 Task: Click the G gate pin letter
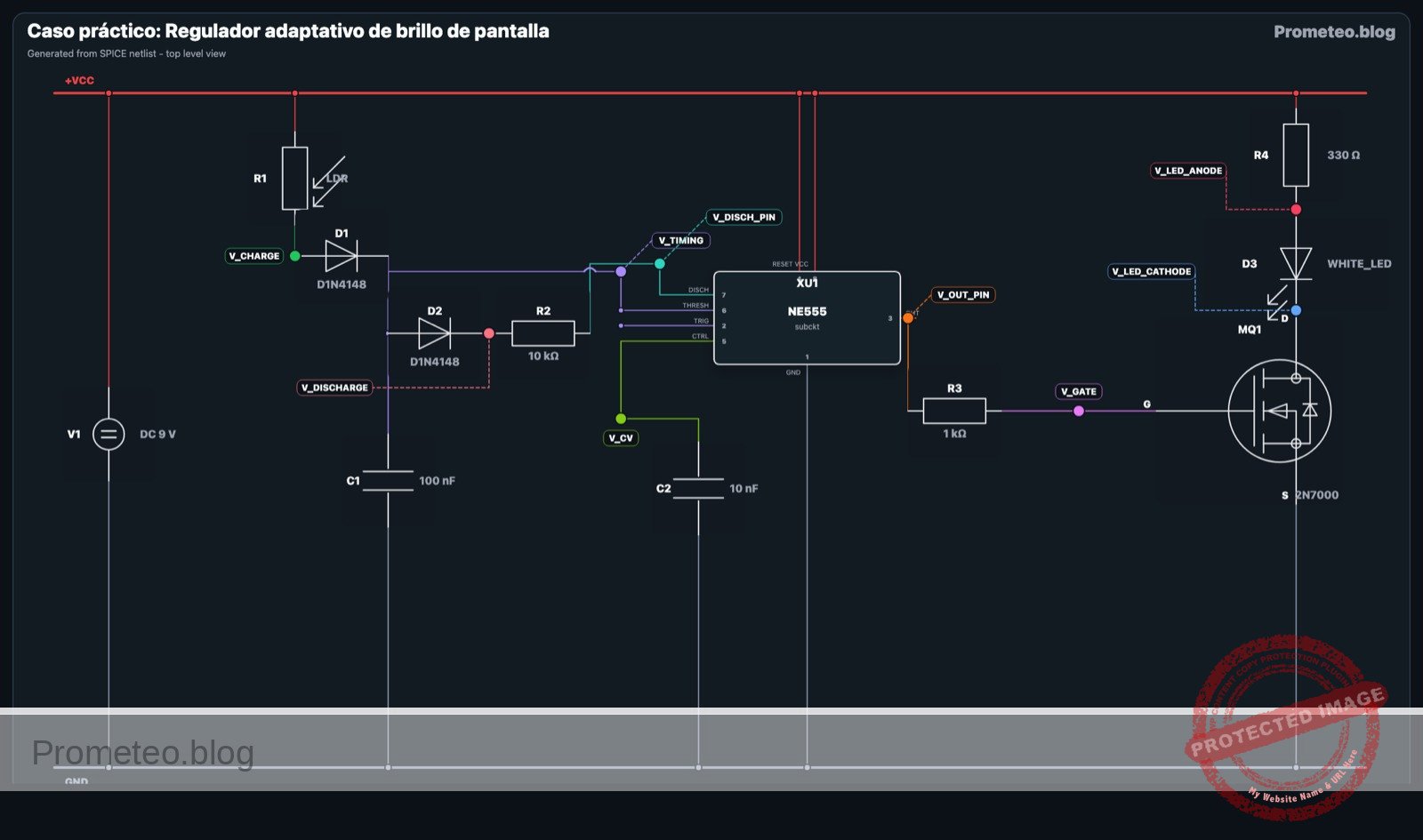(x=1147, y=404)
